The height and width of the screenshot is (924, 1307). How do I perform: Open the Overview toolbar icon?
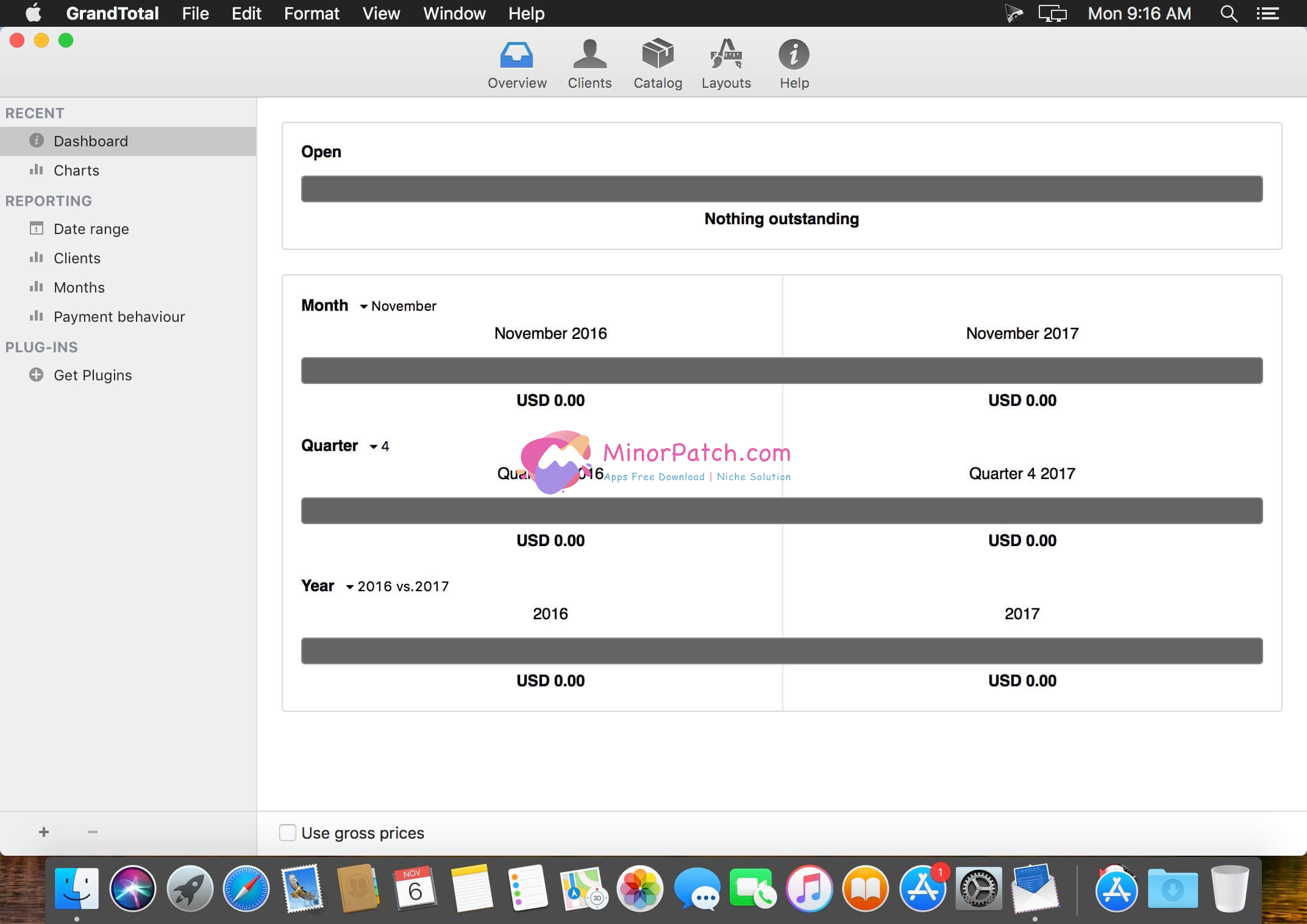pyautogui.click(x=516, y=55)
